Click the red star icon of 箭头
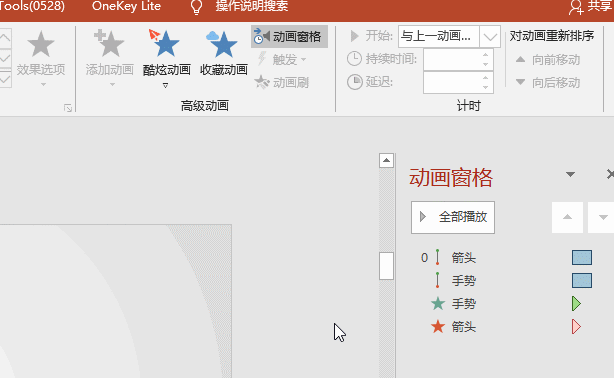This screenshot has width=614, height=378. point(438,327)
